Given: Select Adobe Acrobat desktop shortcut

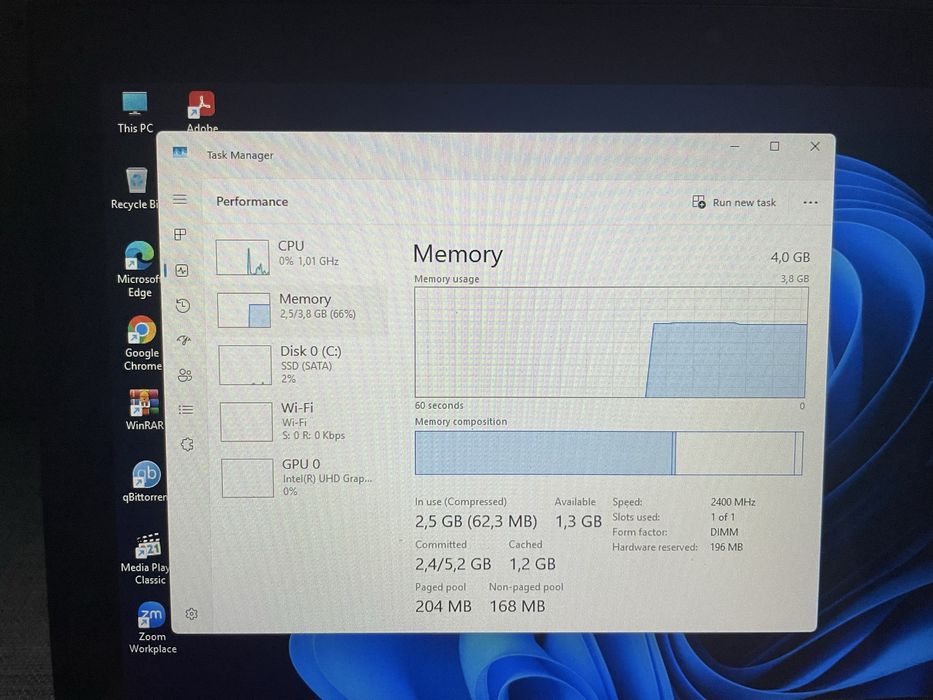Looking at the screenshot, I should click(x=202, y=111).
